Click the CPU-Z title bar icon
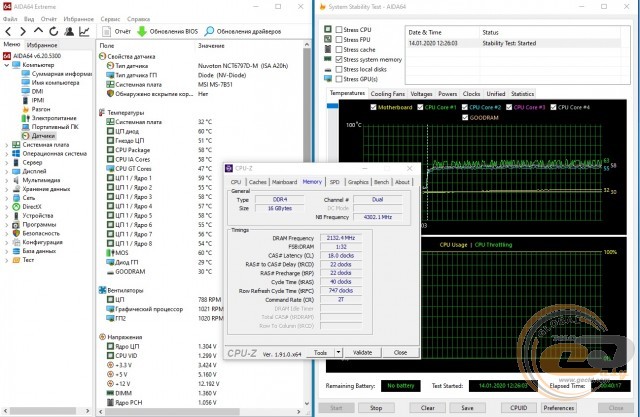This screenshot has width=640, height=417. coord(229,168)
